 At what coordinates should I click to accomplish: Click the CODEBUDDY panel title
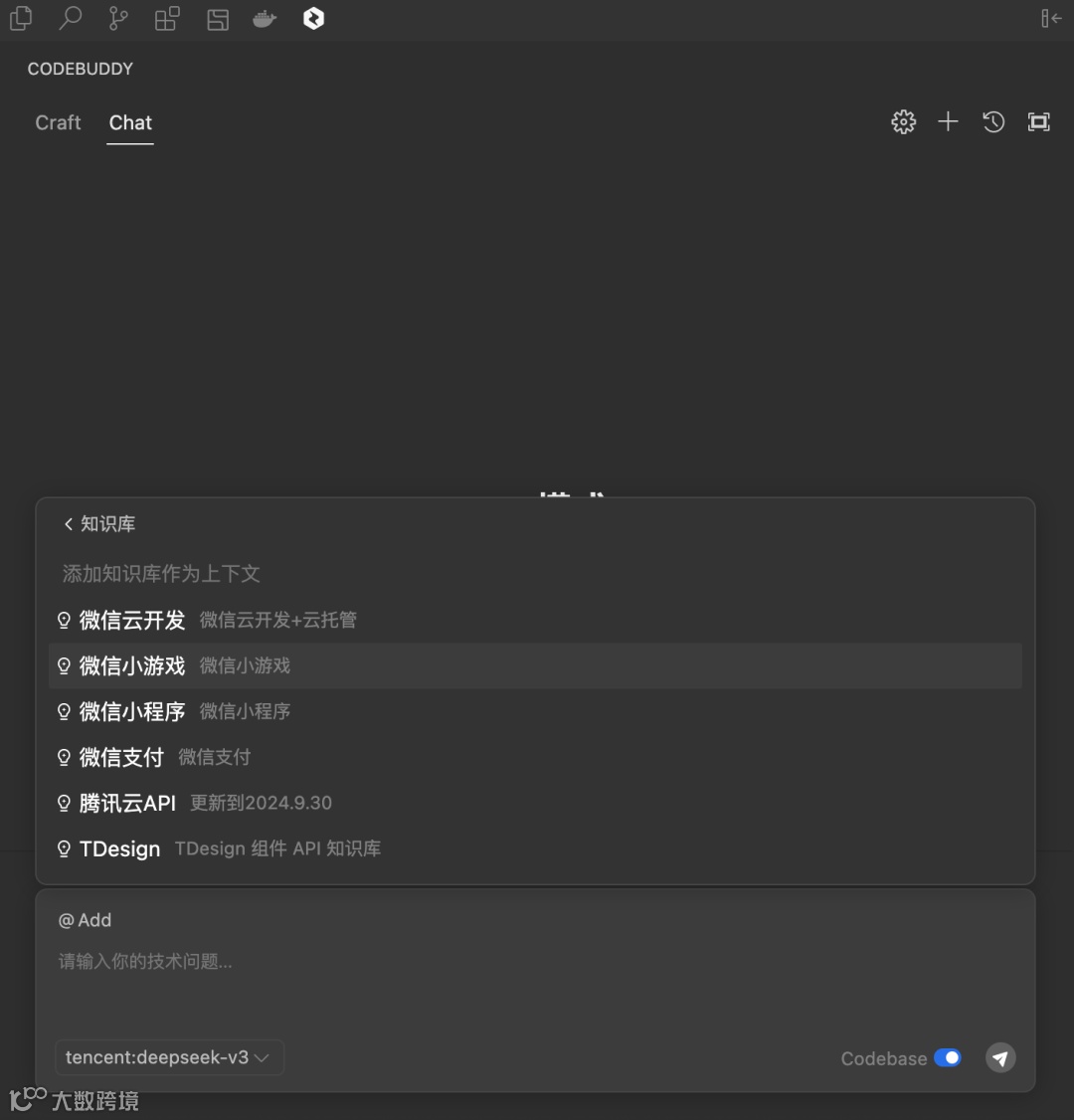coord(80,69)
